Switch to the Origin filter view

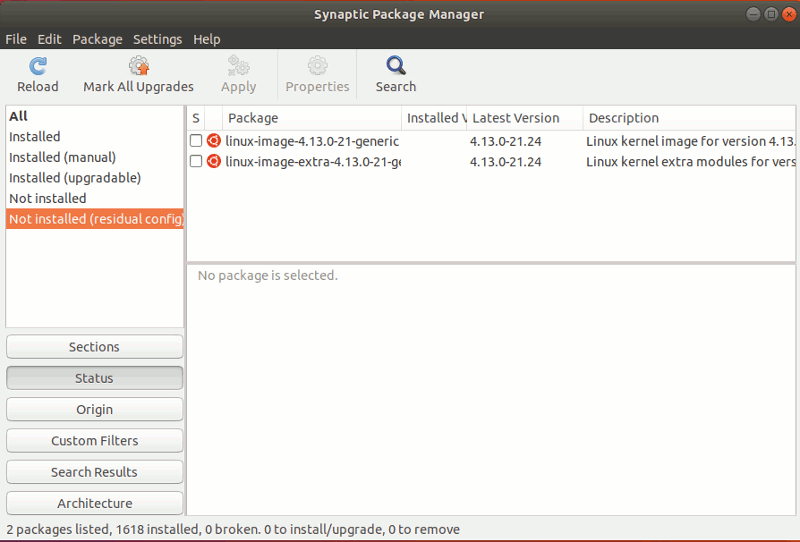(94, 409)
